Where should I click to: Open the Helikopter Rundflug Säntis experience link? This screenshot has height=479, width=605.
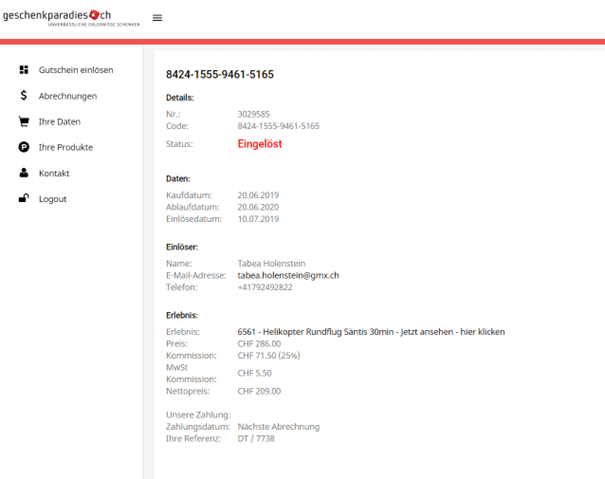coord(370,332)
